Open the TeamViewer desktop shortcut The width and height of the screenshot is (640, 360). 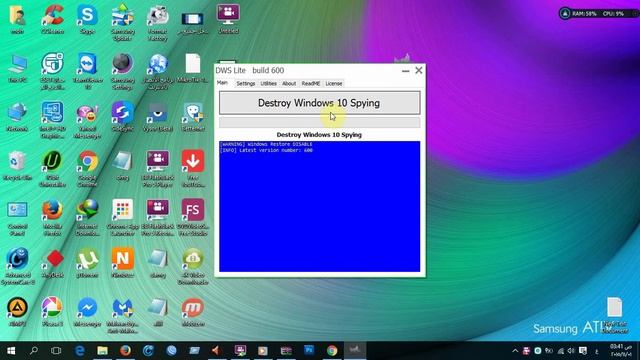coord(87,71)
